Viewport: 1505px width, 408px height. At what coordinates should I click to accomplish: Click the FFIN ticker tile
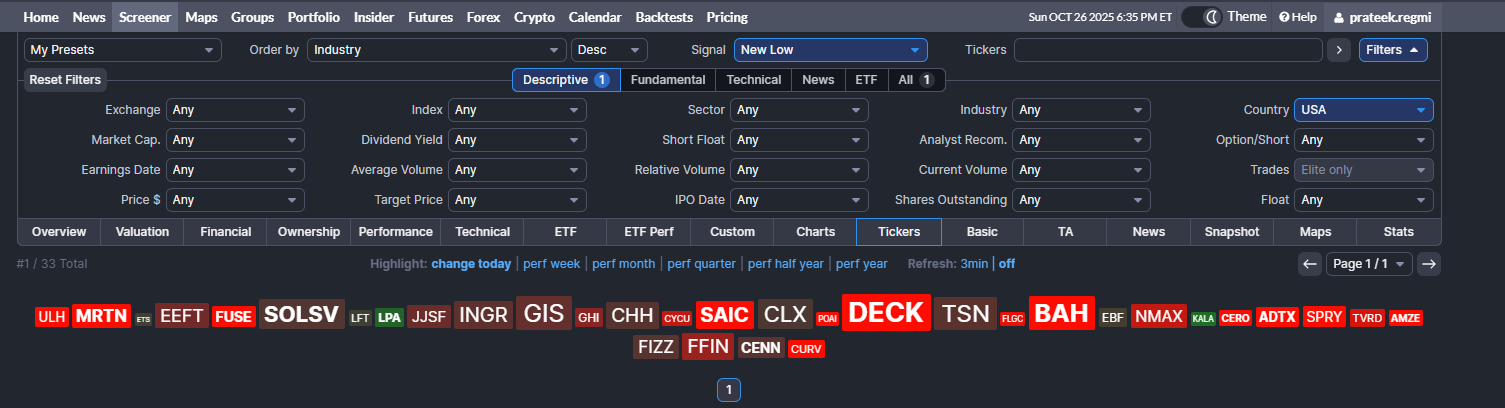[709, 347]
